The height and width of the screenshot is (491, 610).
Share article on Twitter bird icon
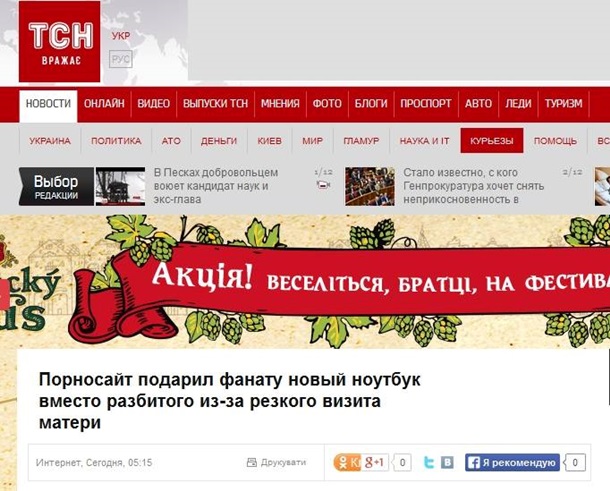[429, 463]
